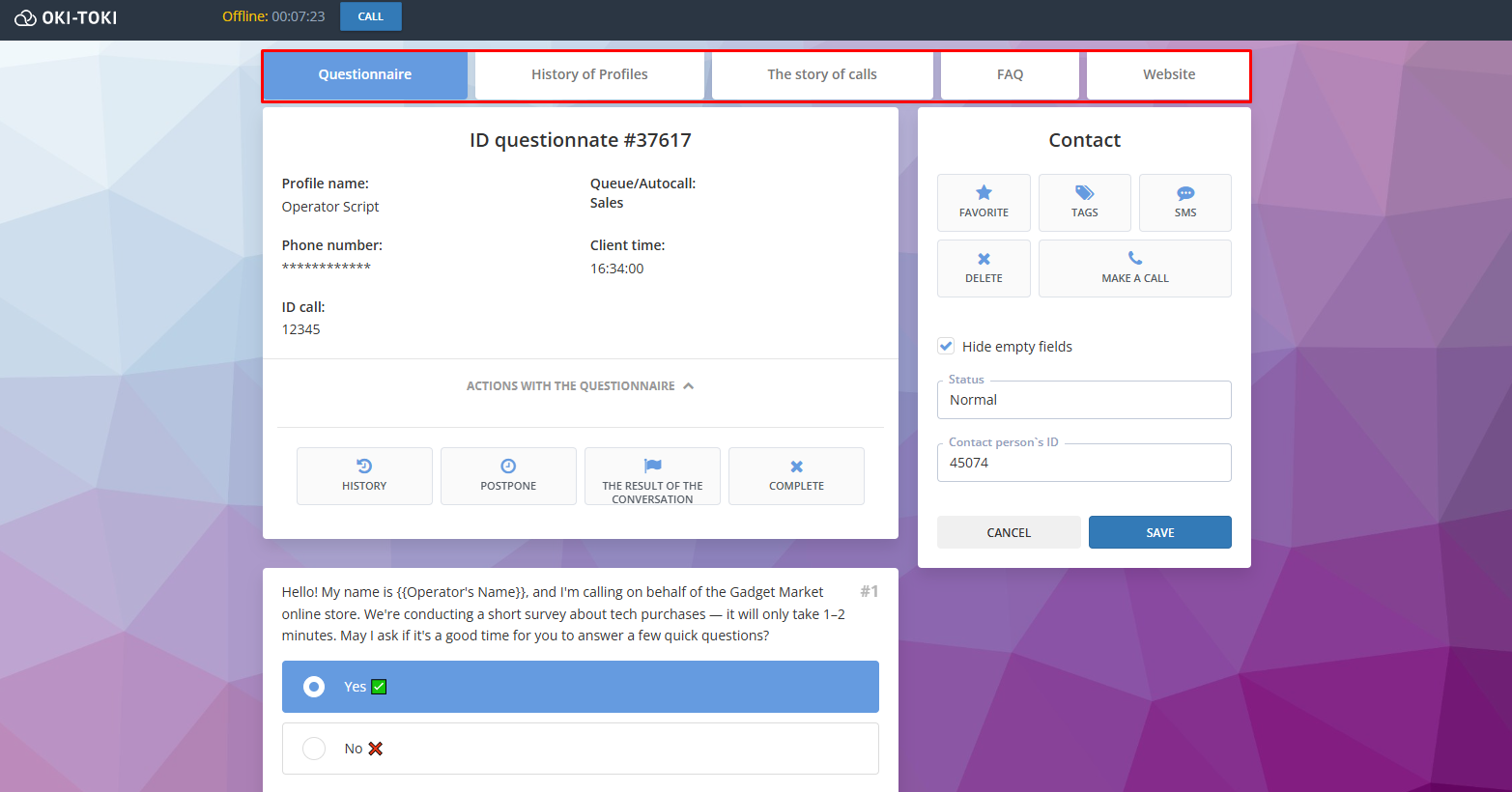This screenshot has width=1512, height=792.
Task: Click the Delete contact X icon
Action: (984, 259)
